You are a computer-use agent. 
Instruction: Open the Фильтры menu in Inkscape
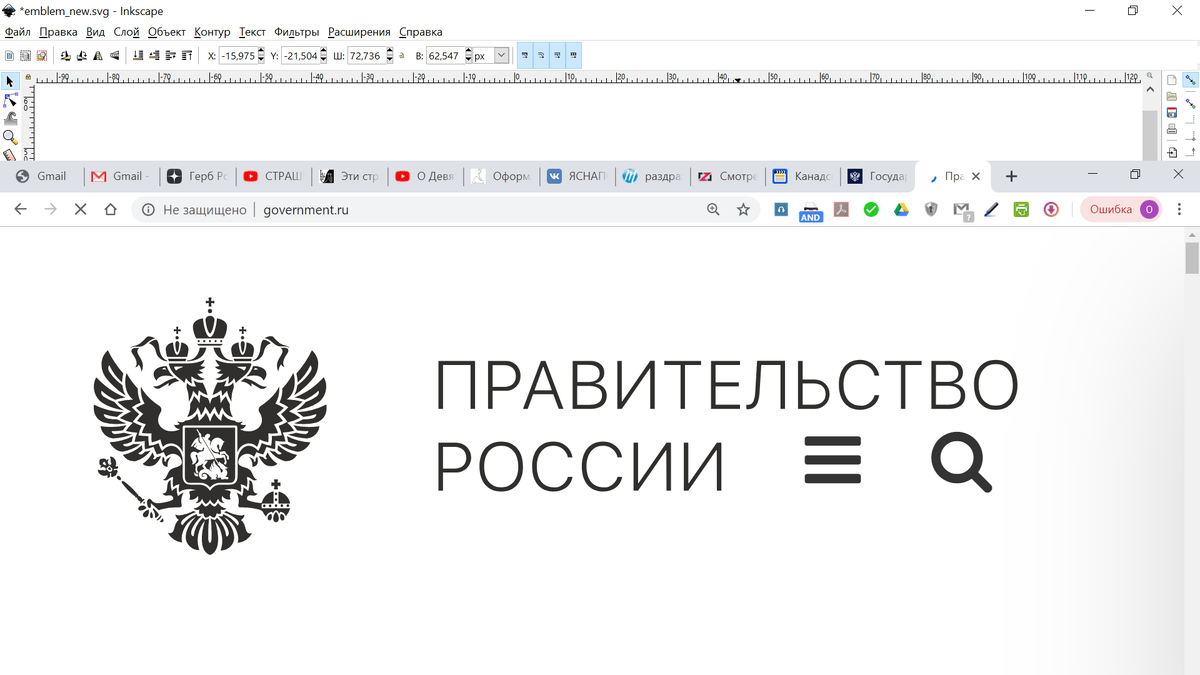coord(296,32)
